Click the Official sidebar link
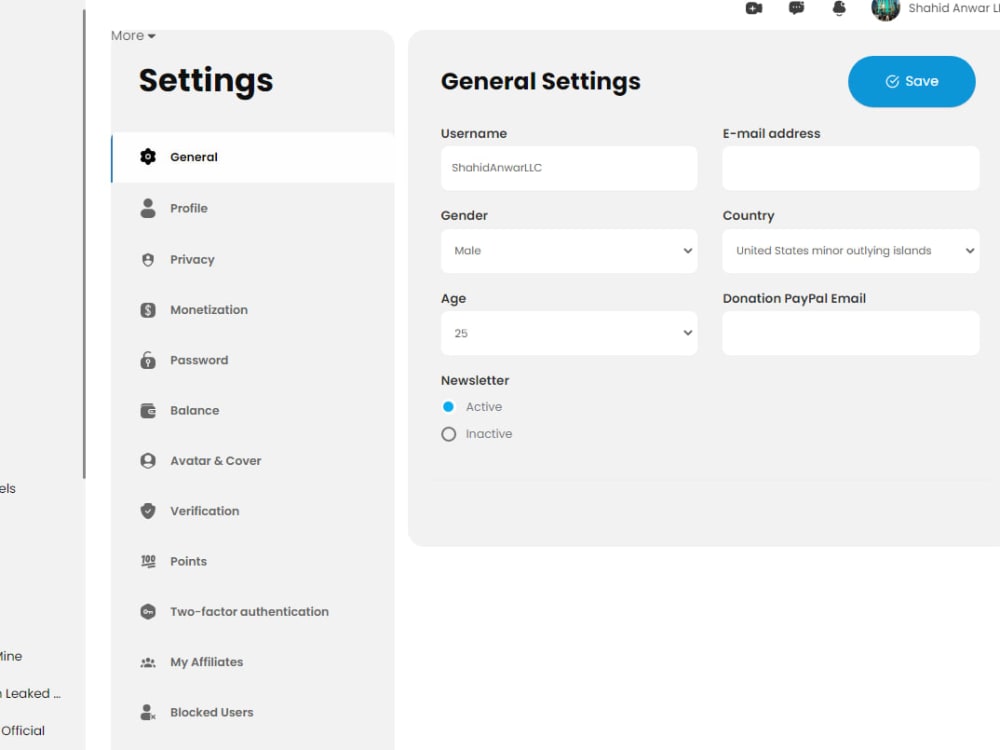1000x750 pixels. click(23, 731)
